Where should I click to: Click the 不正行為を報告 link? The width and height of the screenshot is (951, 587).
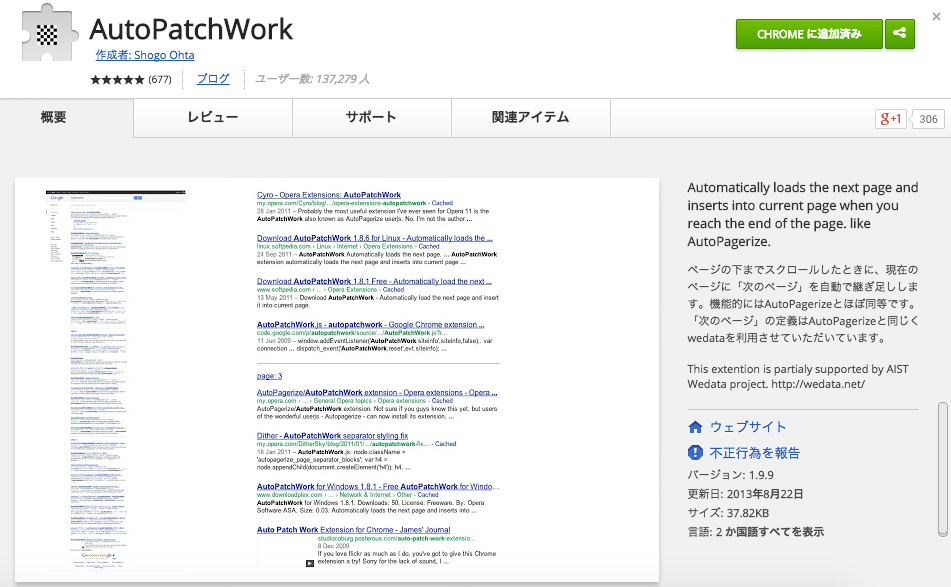(755, 453)
